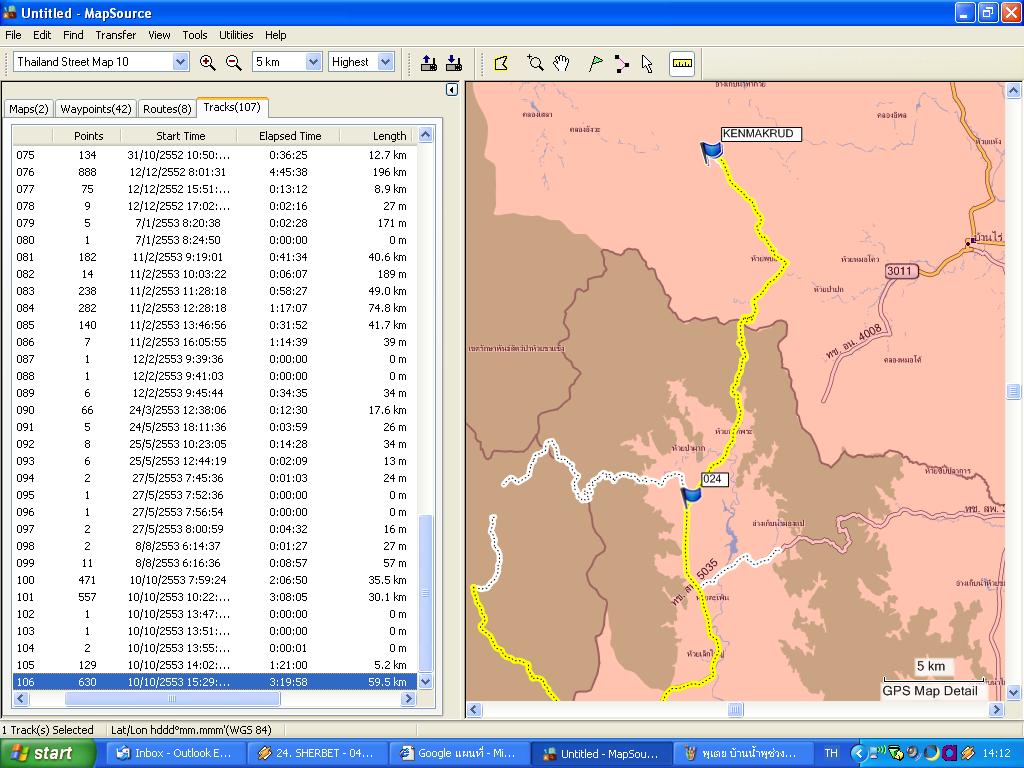Sort tracks by Elapsed Time column header

pyautogui.click(x=290, y=136)
